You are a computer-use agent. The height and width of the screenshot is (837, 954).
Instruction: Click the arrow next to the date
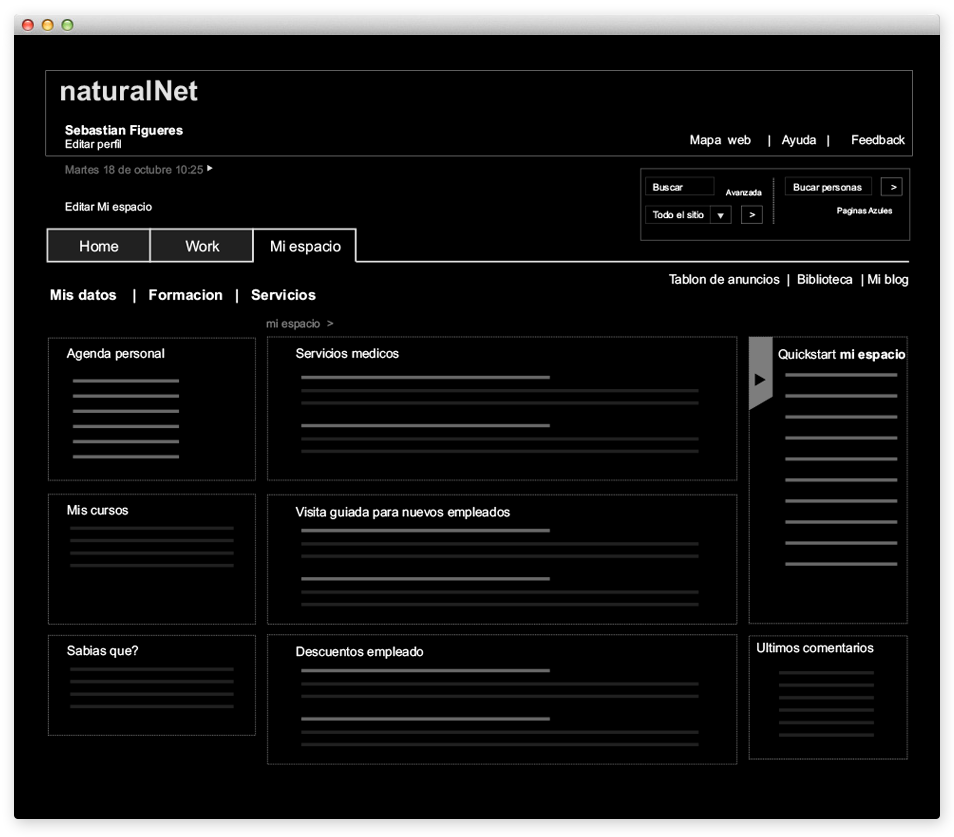pos(209,169)
